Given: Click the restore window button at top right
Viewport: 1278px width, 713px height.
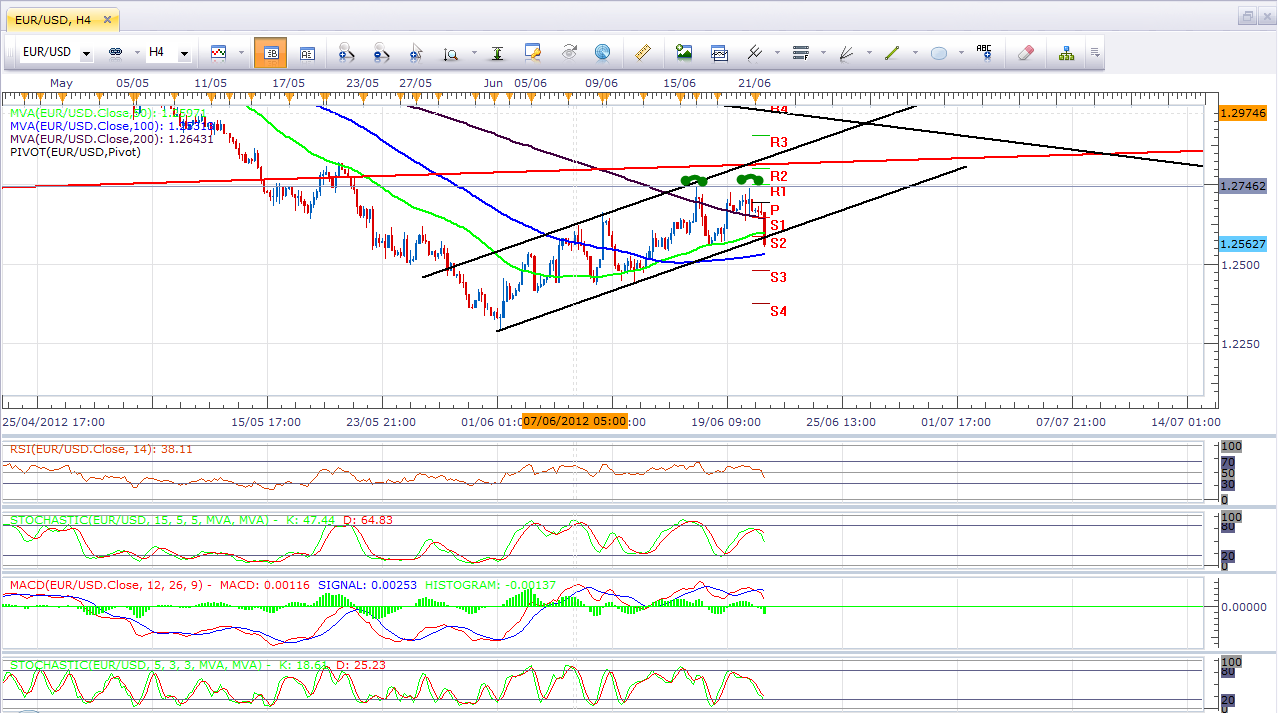Looking at the screenshot, I should click(x=1247, y=16).
